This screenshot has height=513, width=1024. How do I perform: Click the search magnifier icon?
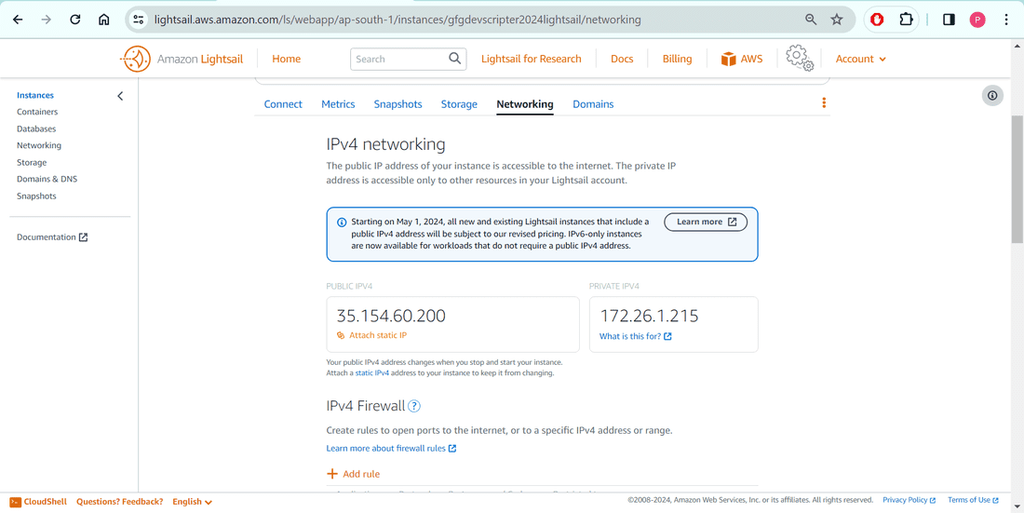pos(455,59)
